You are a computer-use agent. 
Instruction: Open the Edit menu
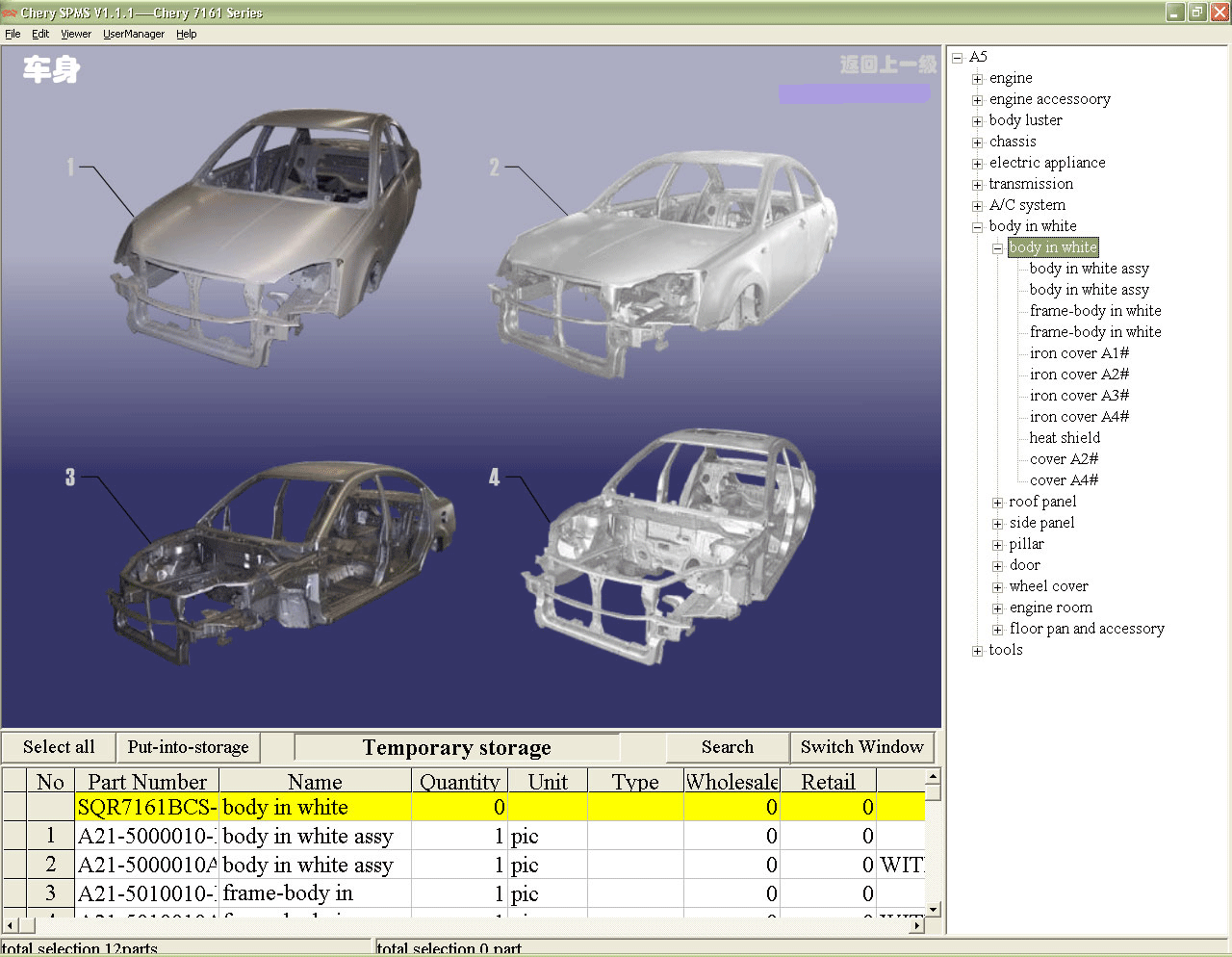[x=40, y=34]
